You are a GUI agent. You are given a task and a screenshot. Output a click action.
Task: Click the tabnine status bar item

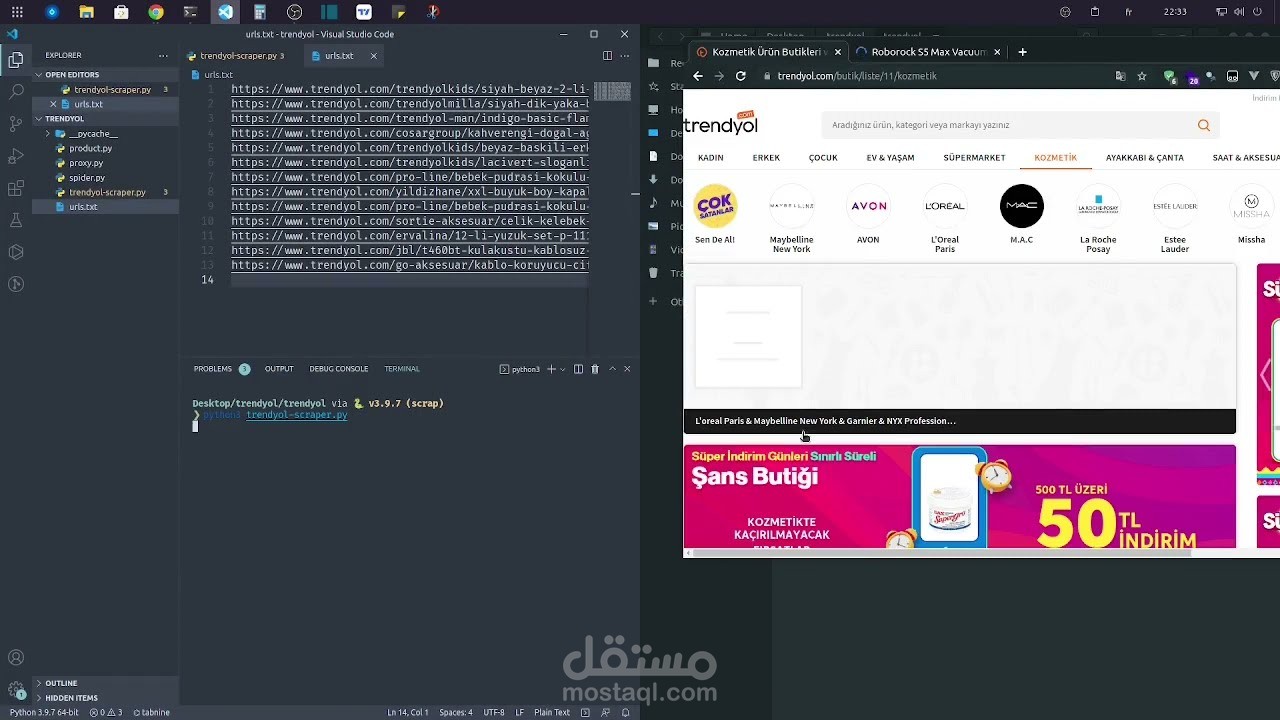pyautogui.click(x=151, y=713)
